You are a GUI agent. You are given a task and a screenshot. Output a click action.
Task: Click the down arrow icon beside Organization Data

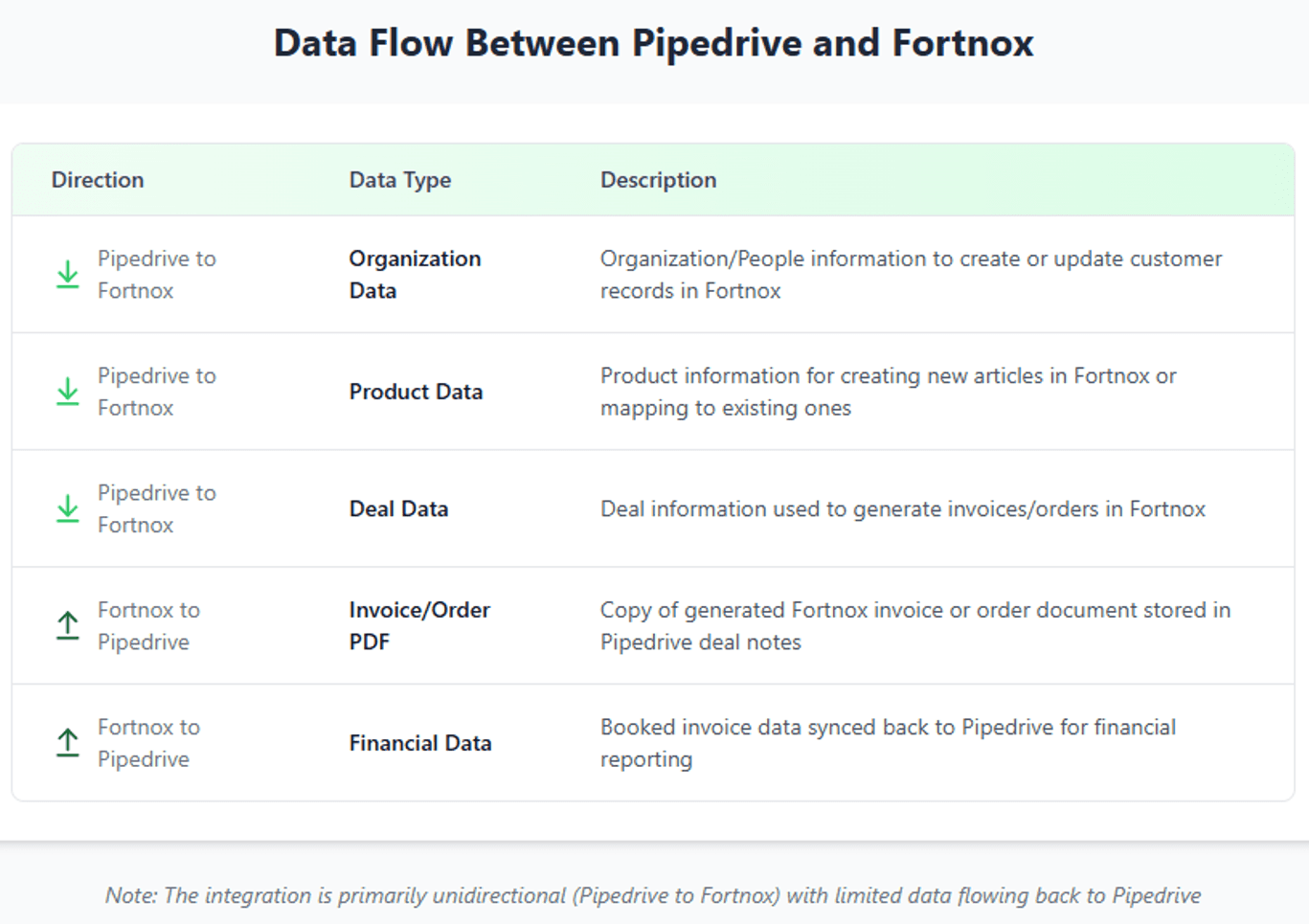click(x=67, y=275)
